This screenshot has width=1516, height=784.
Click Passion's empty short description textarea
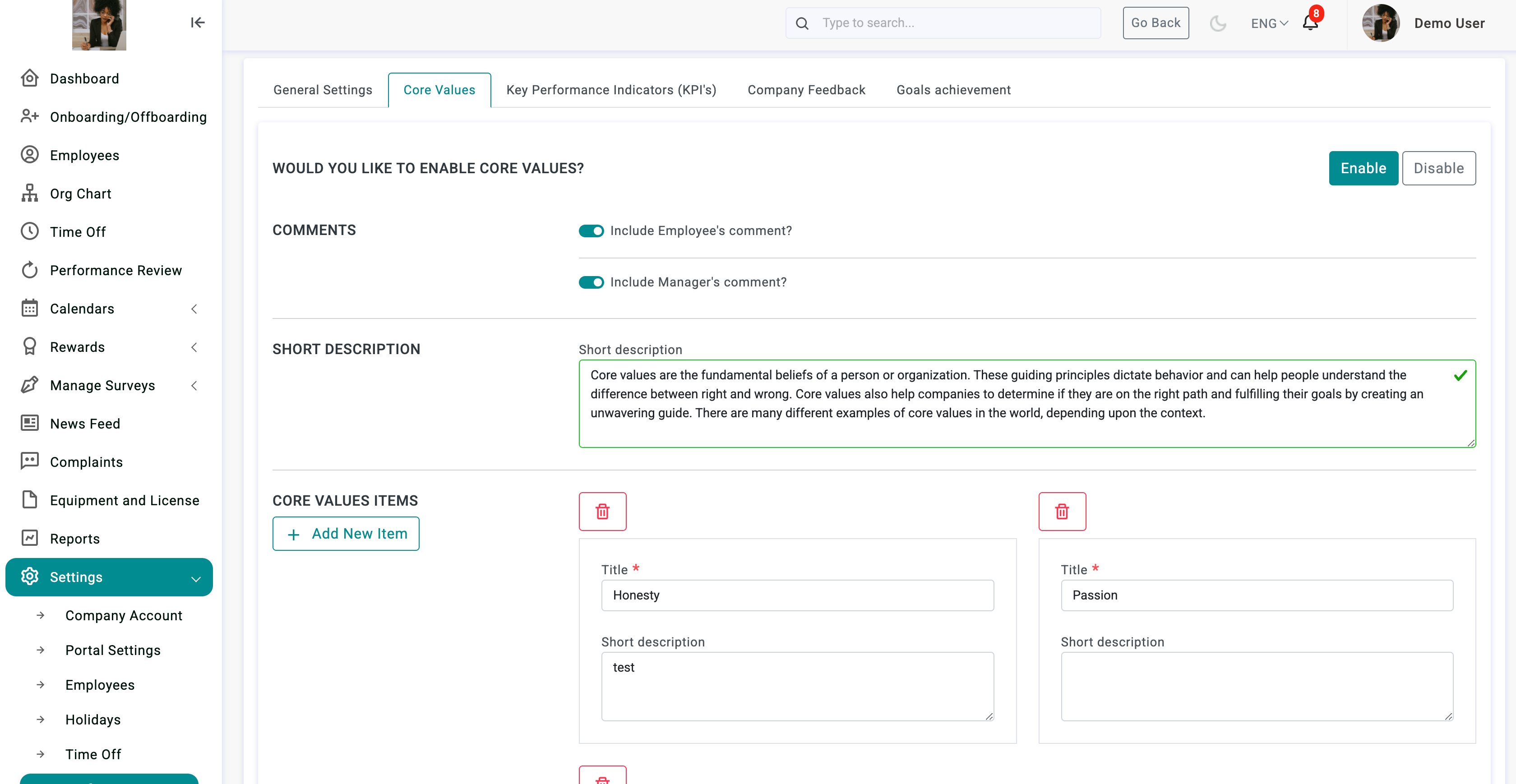click(1257, 686)
